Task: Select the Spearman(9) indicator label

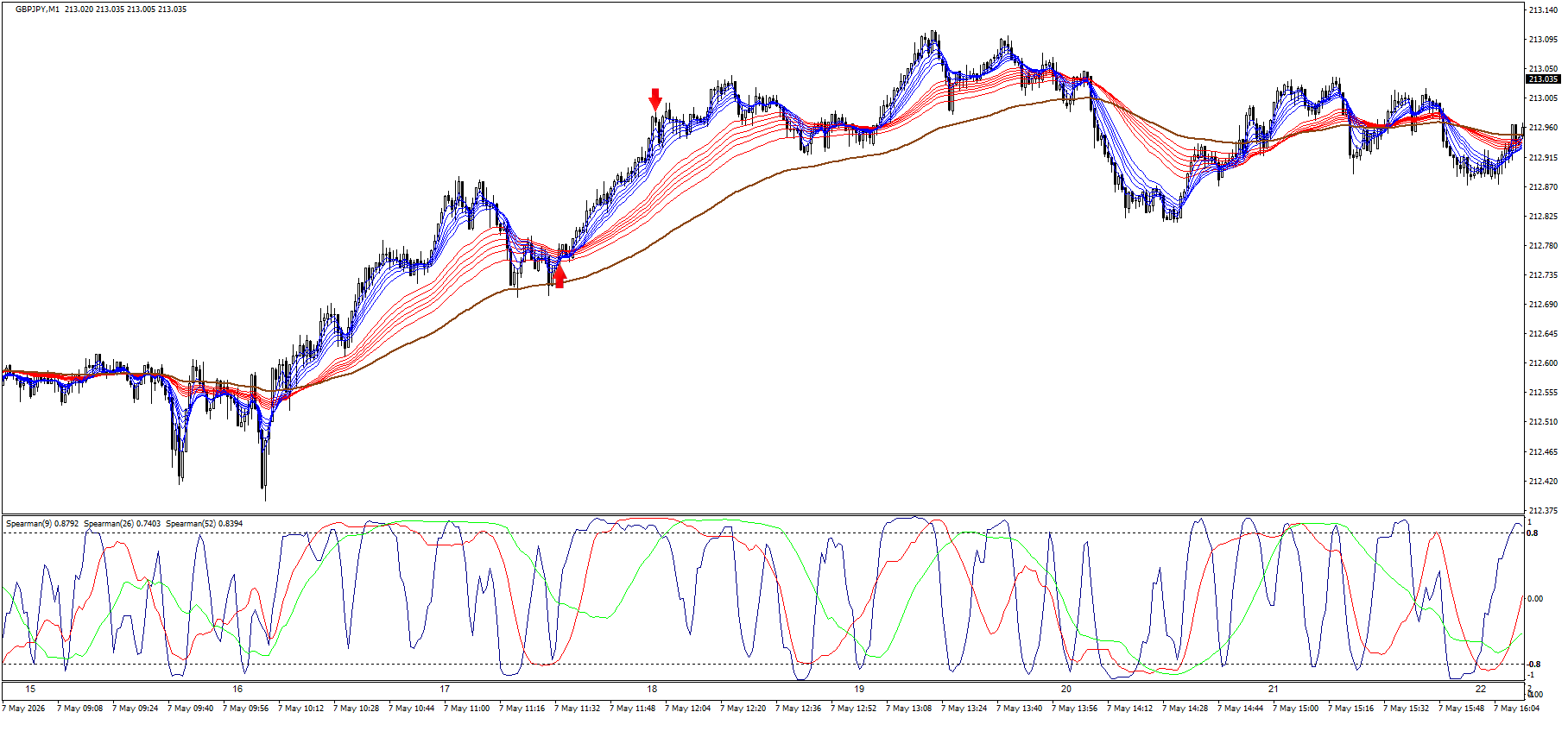Action: click(x=42, y=523)
